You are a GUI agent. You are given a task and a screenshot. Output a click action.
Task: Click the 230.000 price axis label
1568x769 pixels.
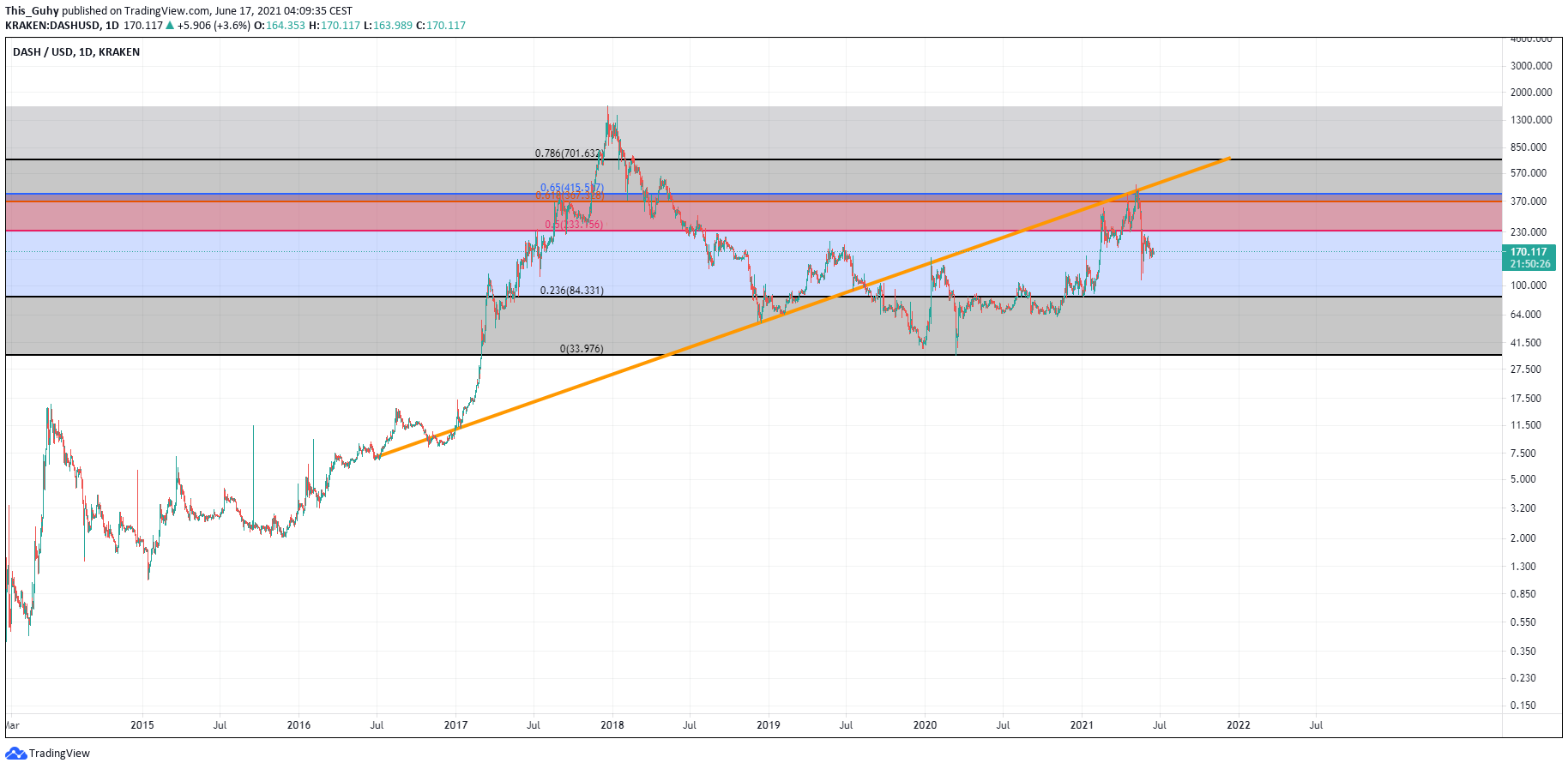[1529, 232]
